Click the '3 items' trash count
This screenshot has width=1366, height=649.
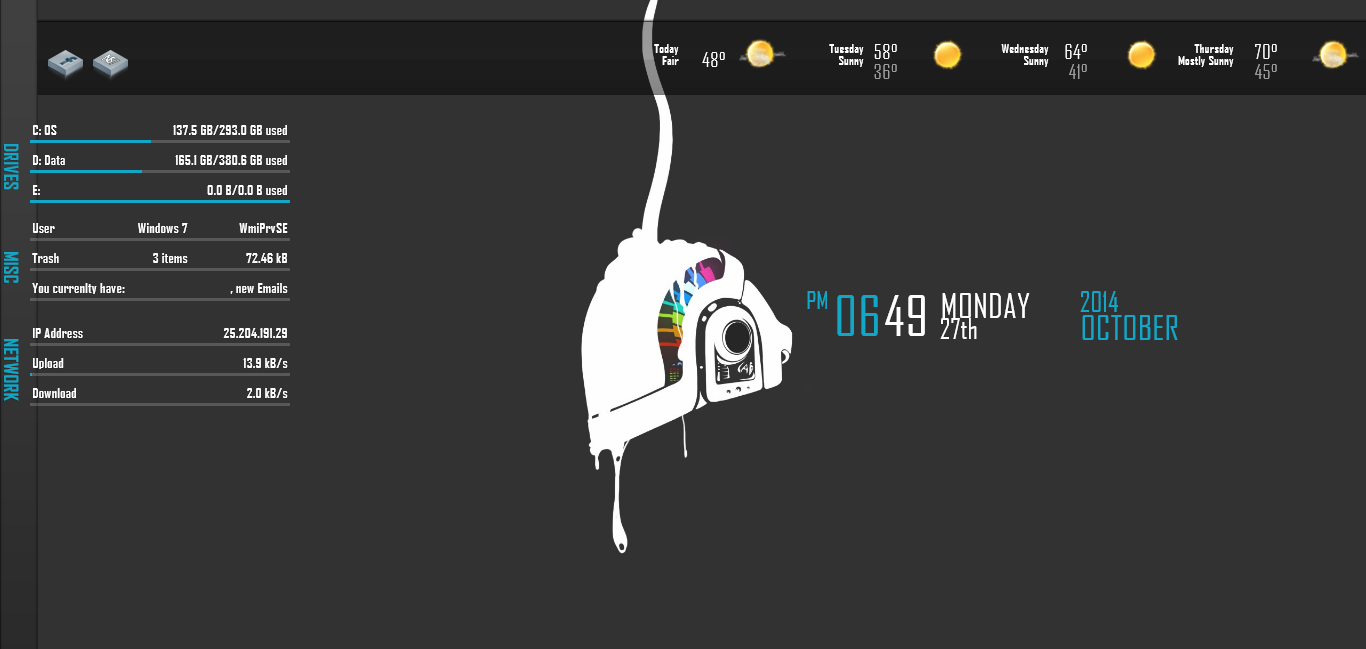[170, 258]
